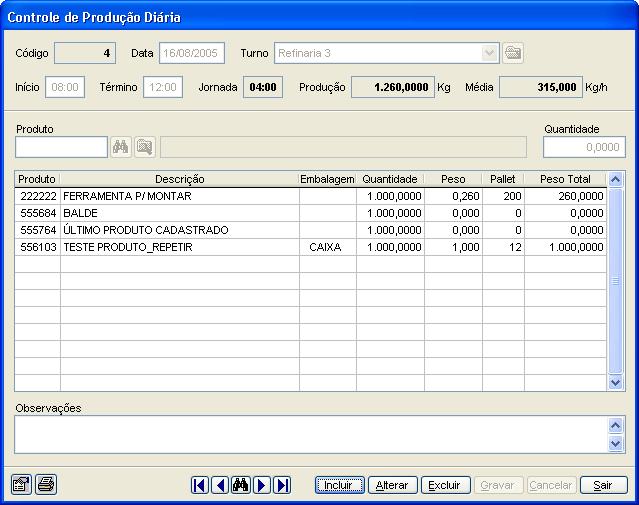The height and width of the screenshot is (505, 639).
Task: Click the Término time field
Action: [163, 87]
